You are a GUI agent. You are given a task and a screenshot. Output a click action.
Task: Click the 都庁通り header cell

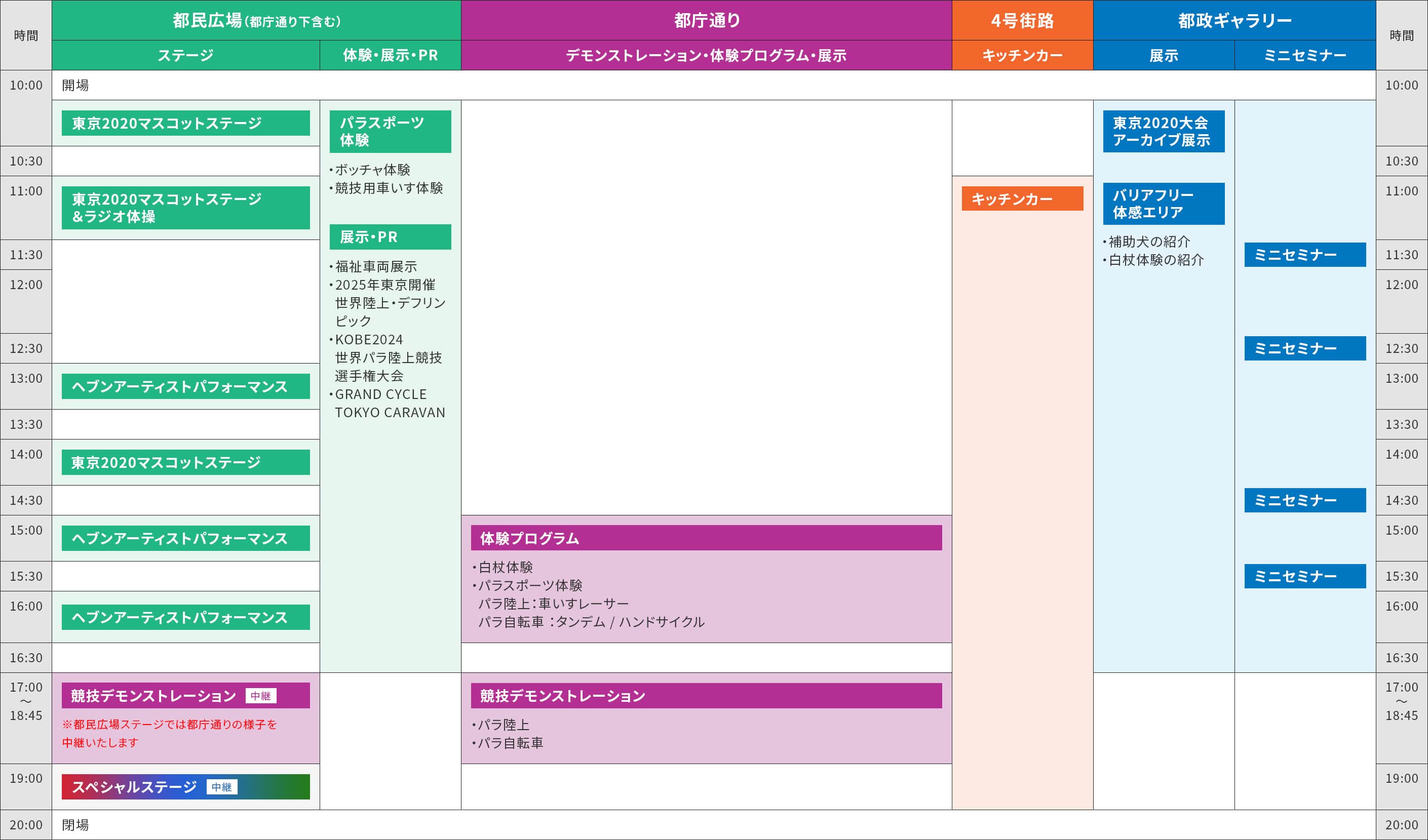click(x=706, y=20)
